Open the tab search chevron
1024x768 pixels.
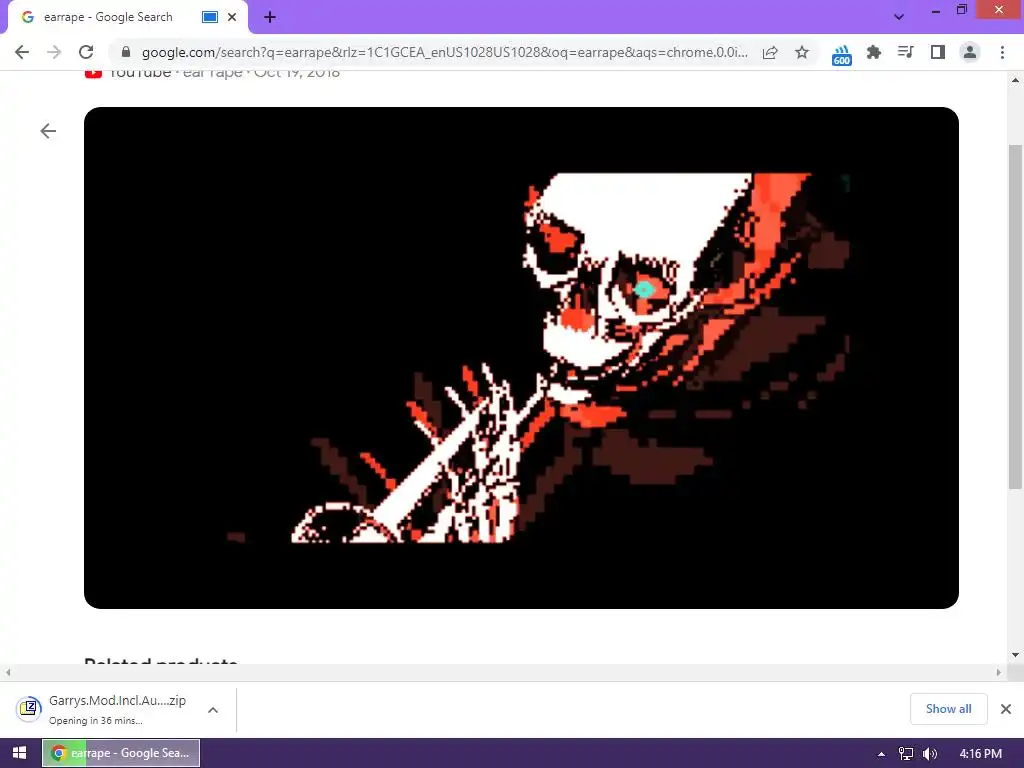(899, 17)
